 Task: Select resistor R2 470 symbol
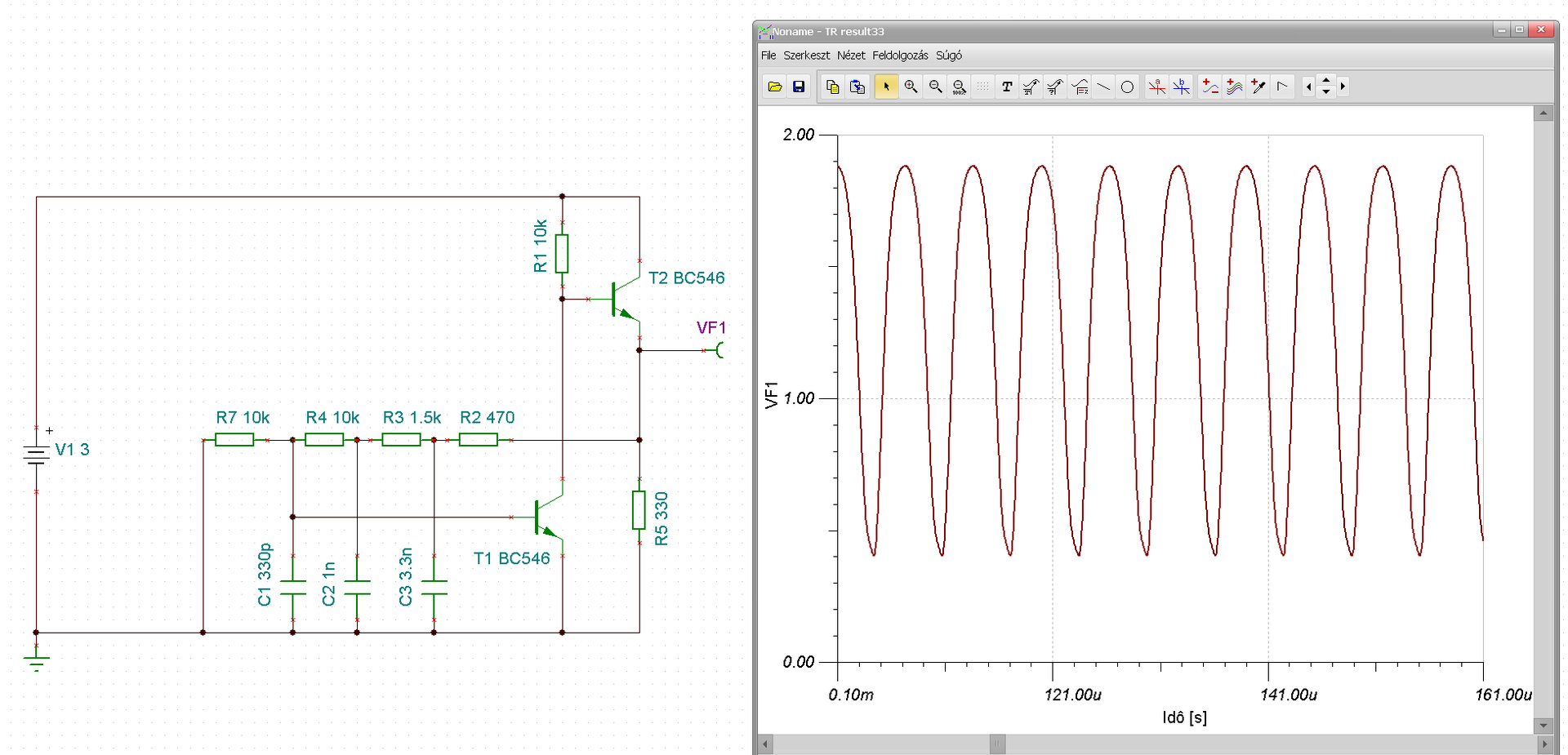pyautogui.click(x=479, y=440)
